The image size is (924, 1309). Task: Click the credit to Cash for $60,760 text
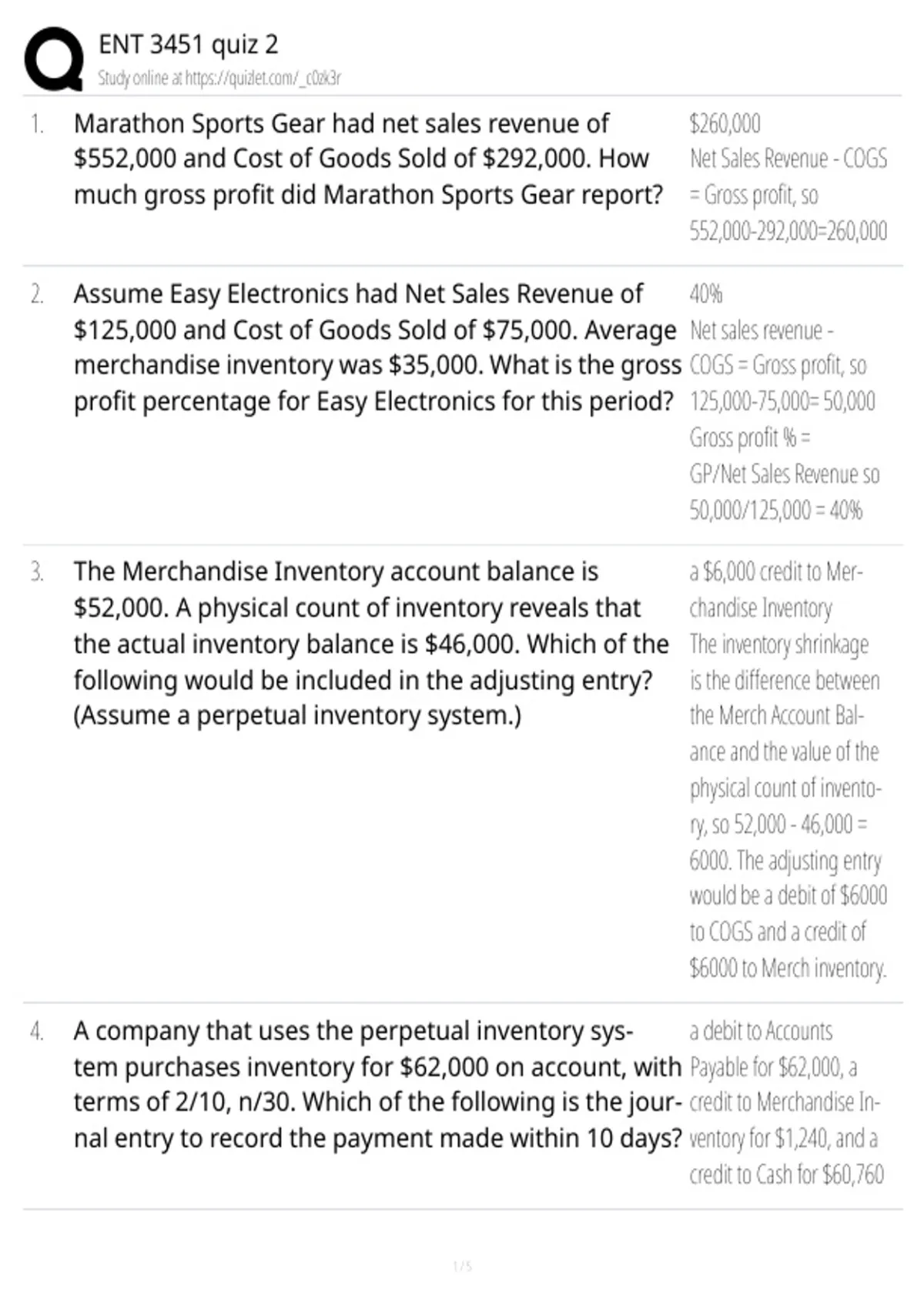tap(786, 1174)
